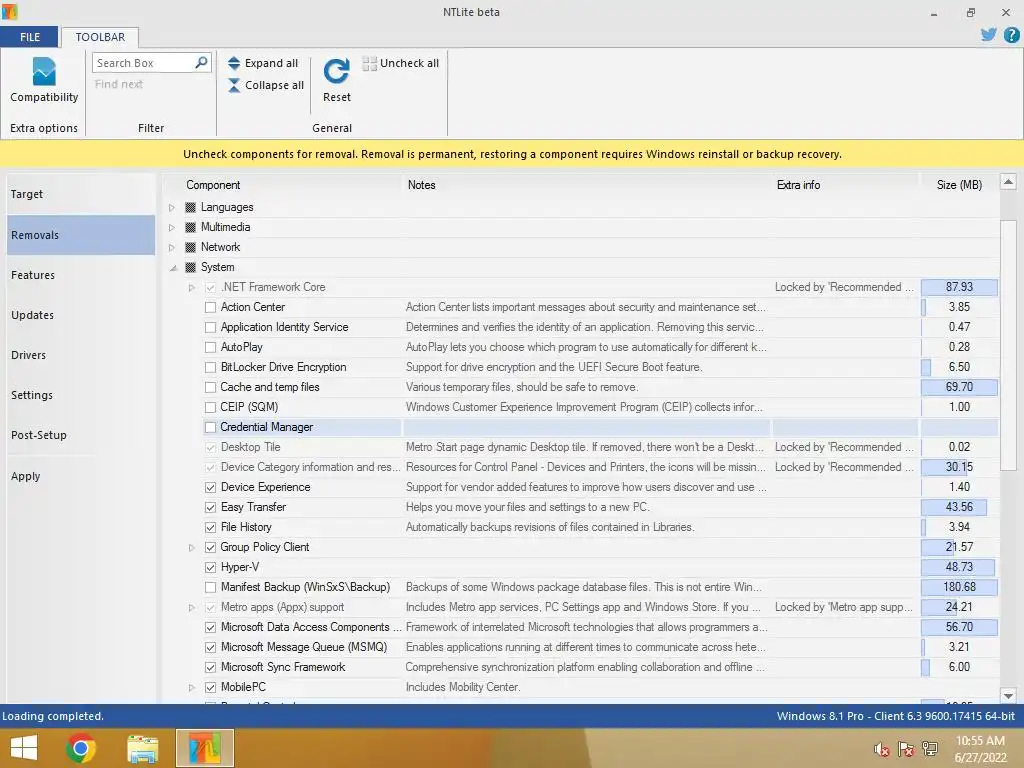Check the AutoPlay checkbox

click(x=210, y=347)
